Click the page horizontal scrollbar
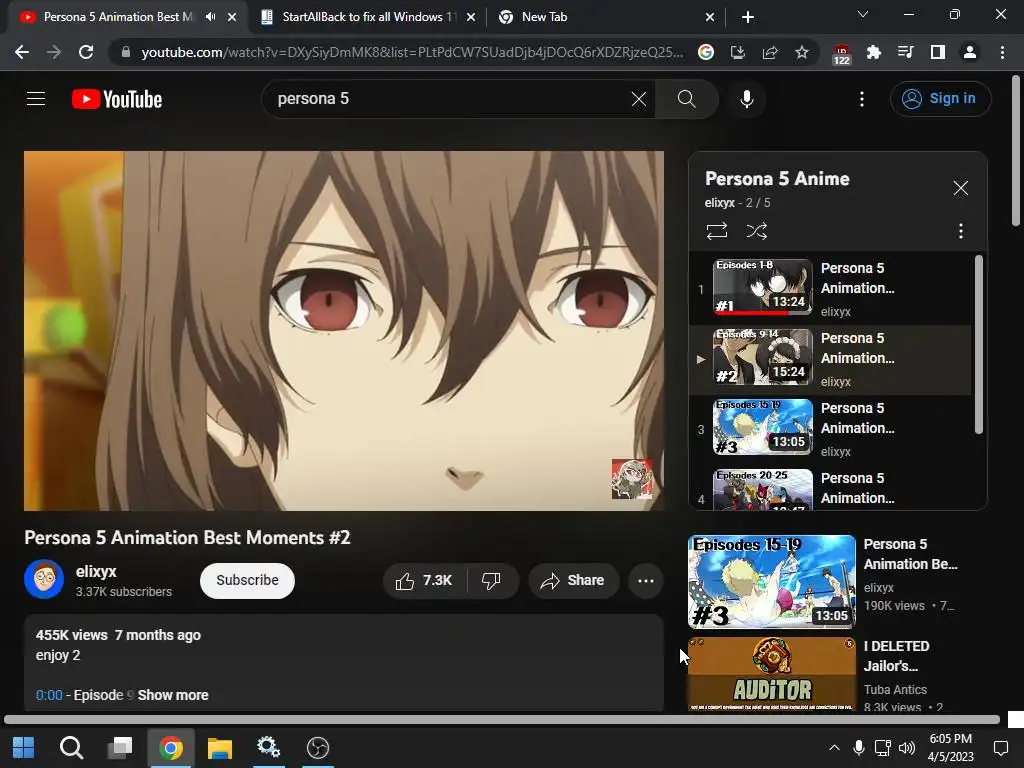Viewport: 1024px width, 768px height. coord(502,720)
